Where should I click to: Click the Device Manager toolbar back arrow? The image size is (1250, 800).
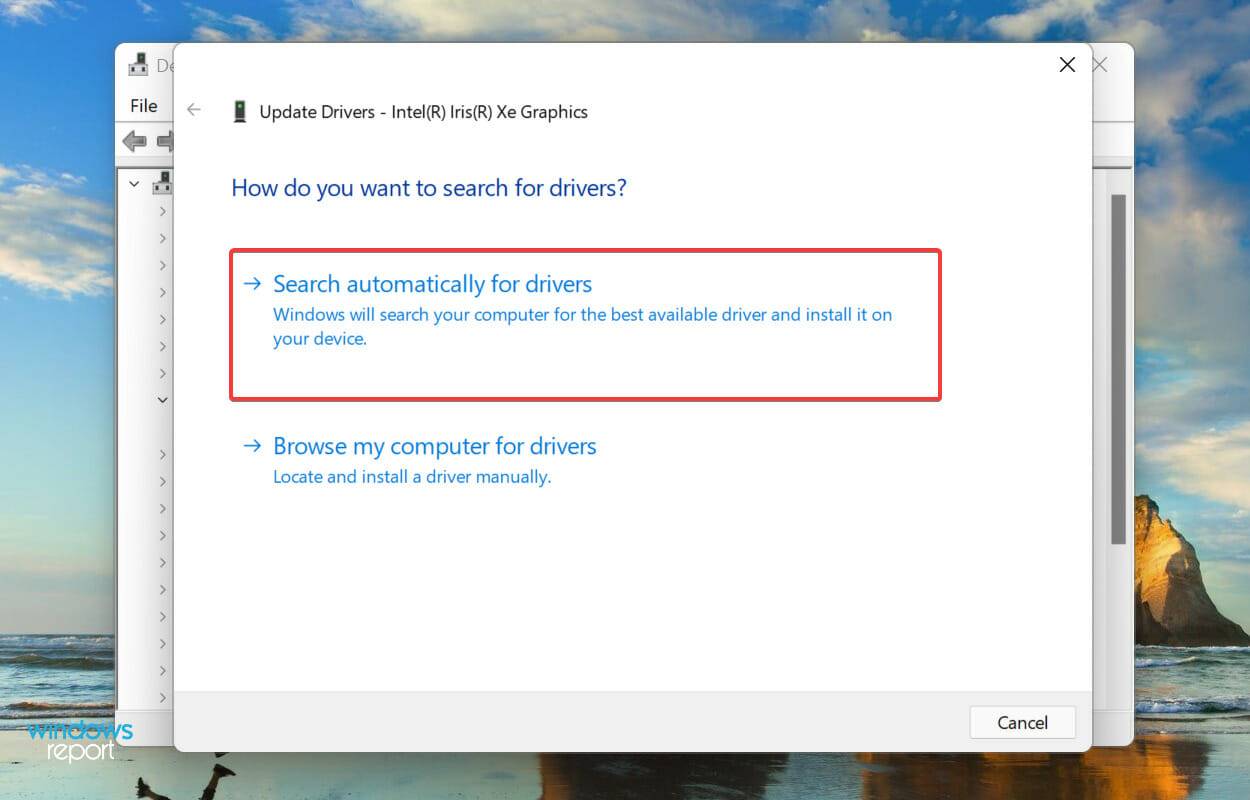point(134,141)
